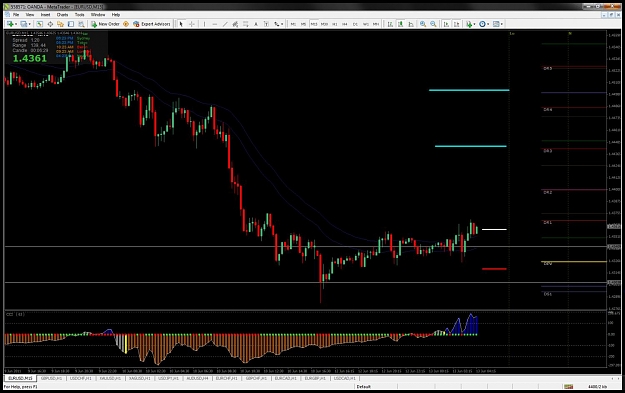This screenshot has width=625, height=393.
Task: Switch to the EURCAD,H1 chart tab
Action: pos(285,378)
